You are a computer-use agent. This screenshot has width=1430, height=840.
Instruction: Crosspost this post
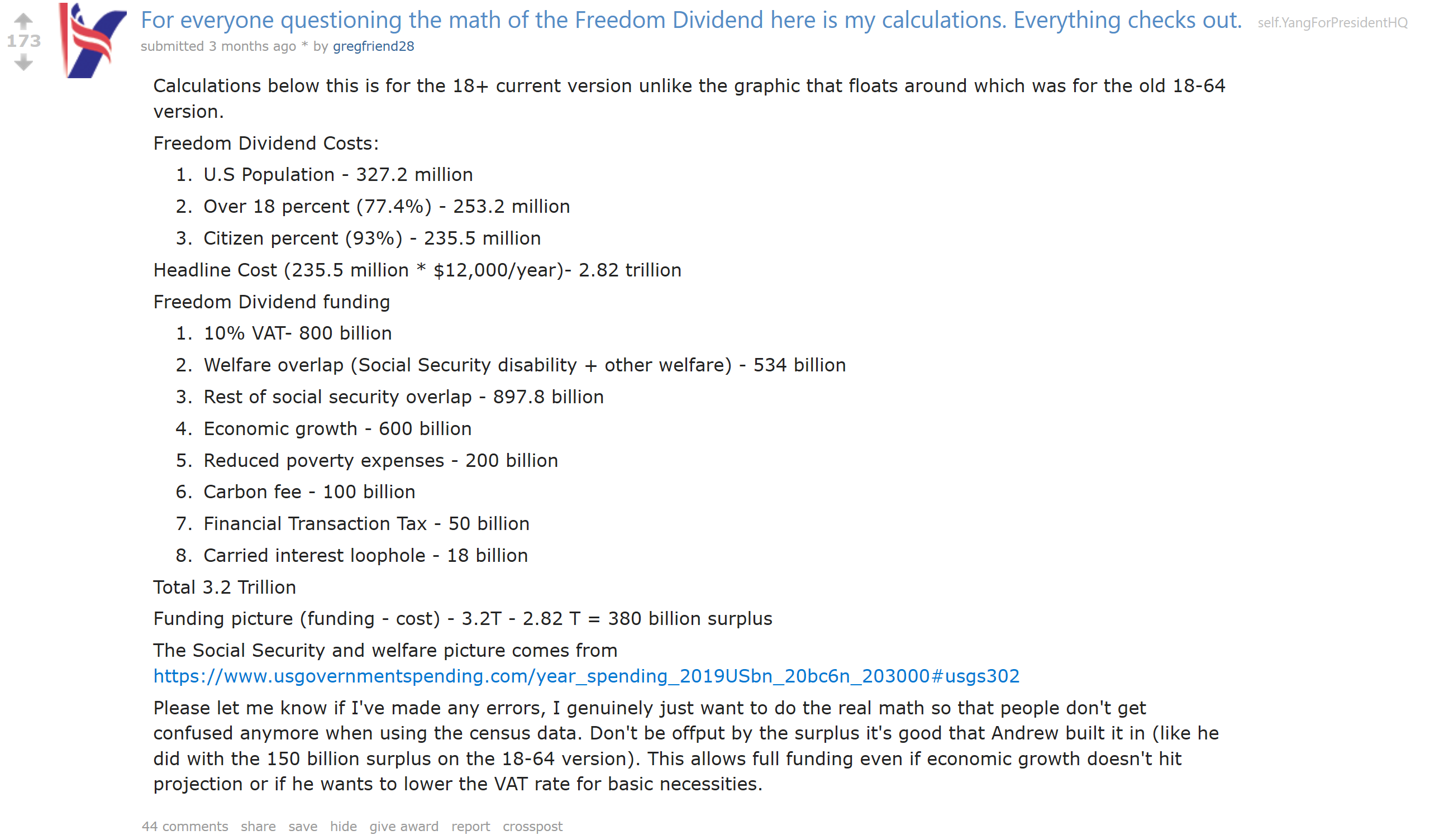532,827
